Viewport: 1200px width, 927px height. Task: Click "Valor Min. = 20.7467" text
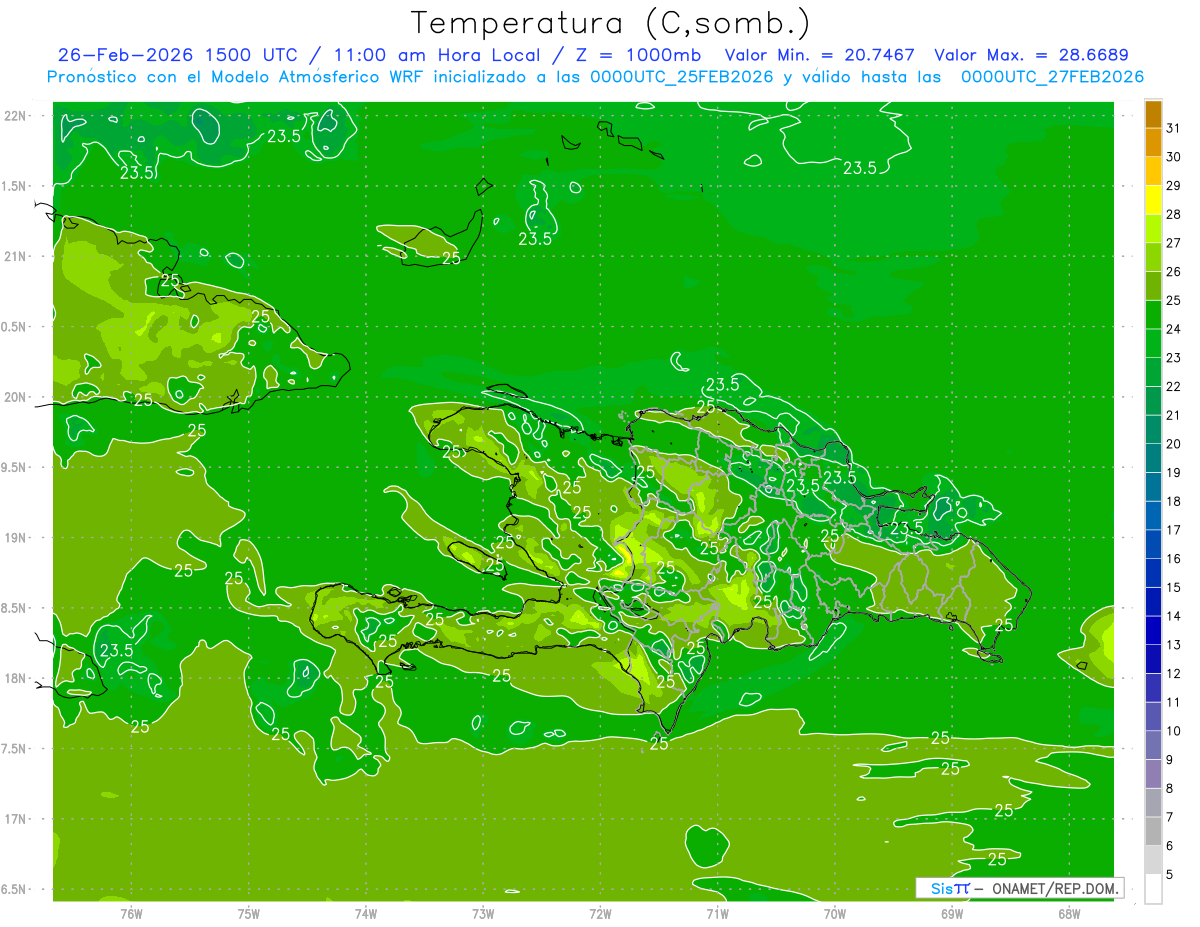pos(820,55)
